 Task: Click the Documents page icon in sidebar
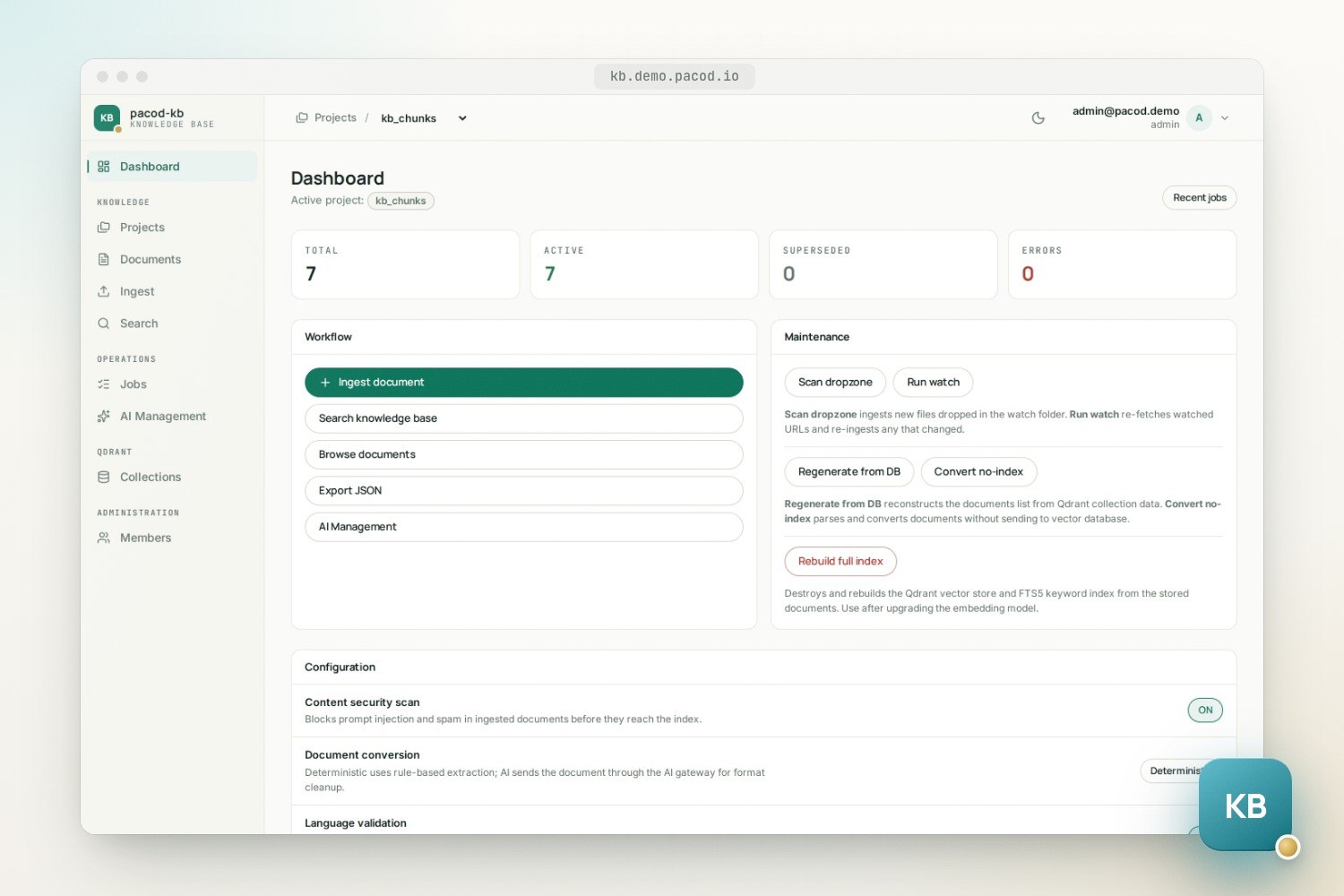coord(104,260)
